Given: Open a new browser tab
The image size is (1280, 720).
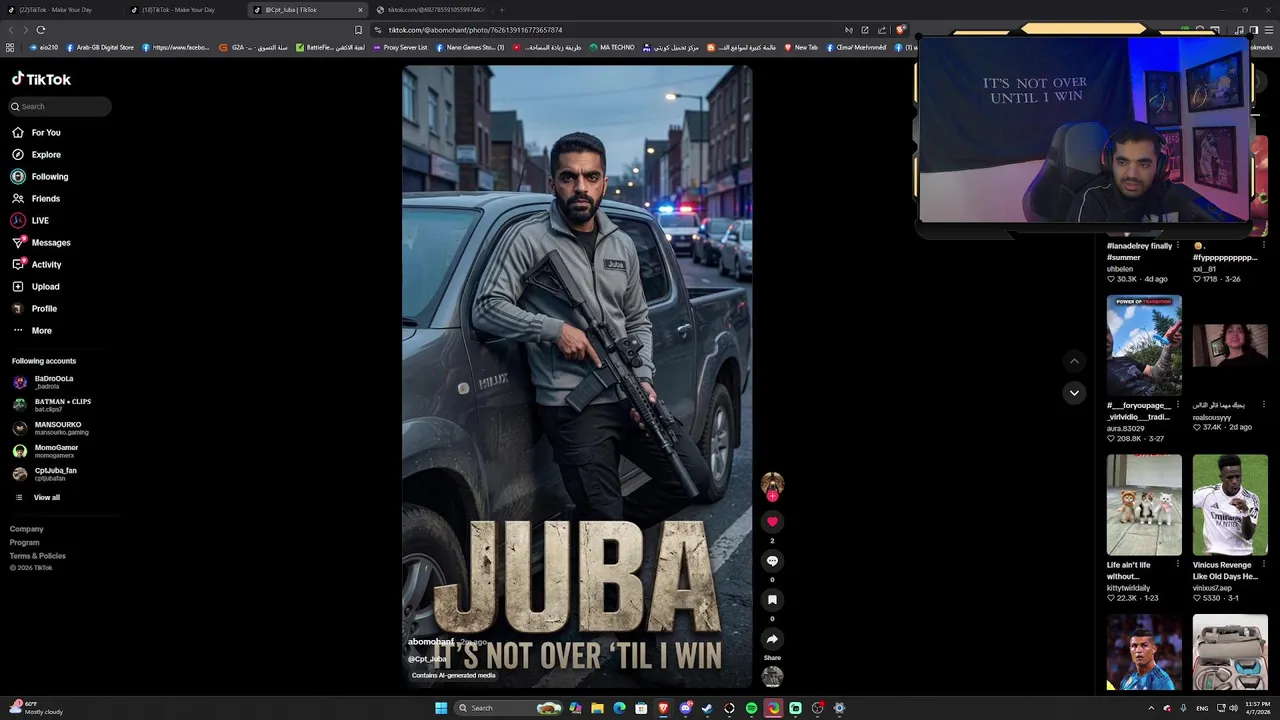Looking at the screenshot, I should pyautogui.click(x=502, y=10).
